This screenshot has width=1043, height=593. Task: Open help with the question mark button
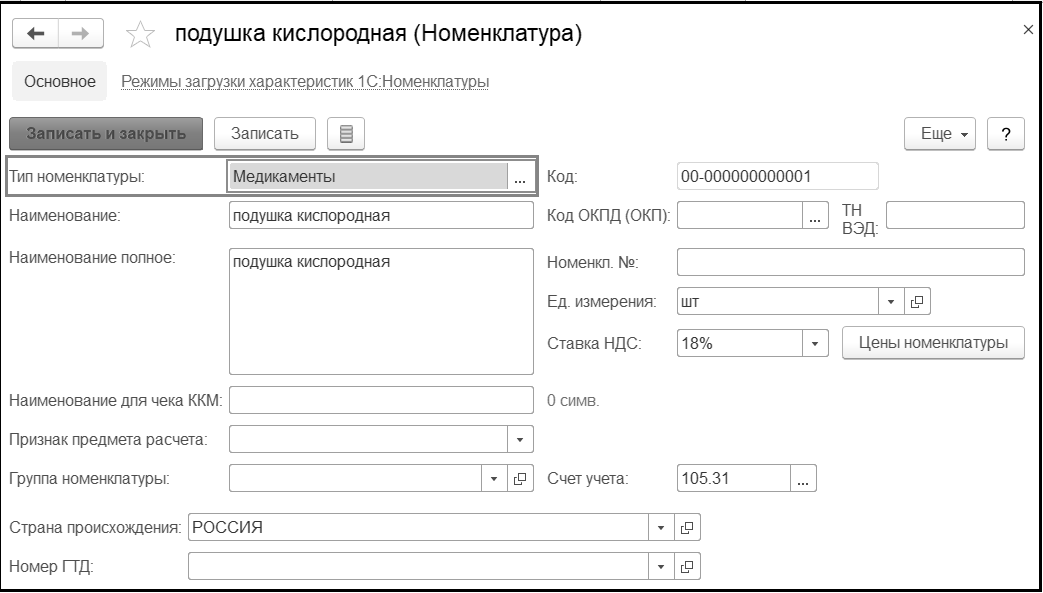tap(1004, 134)
